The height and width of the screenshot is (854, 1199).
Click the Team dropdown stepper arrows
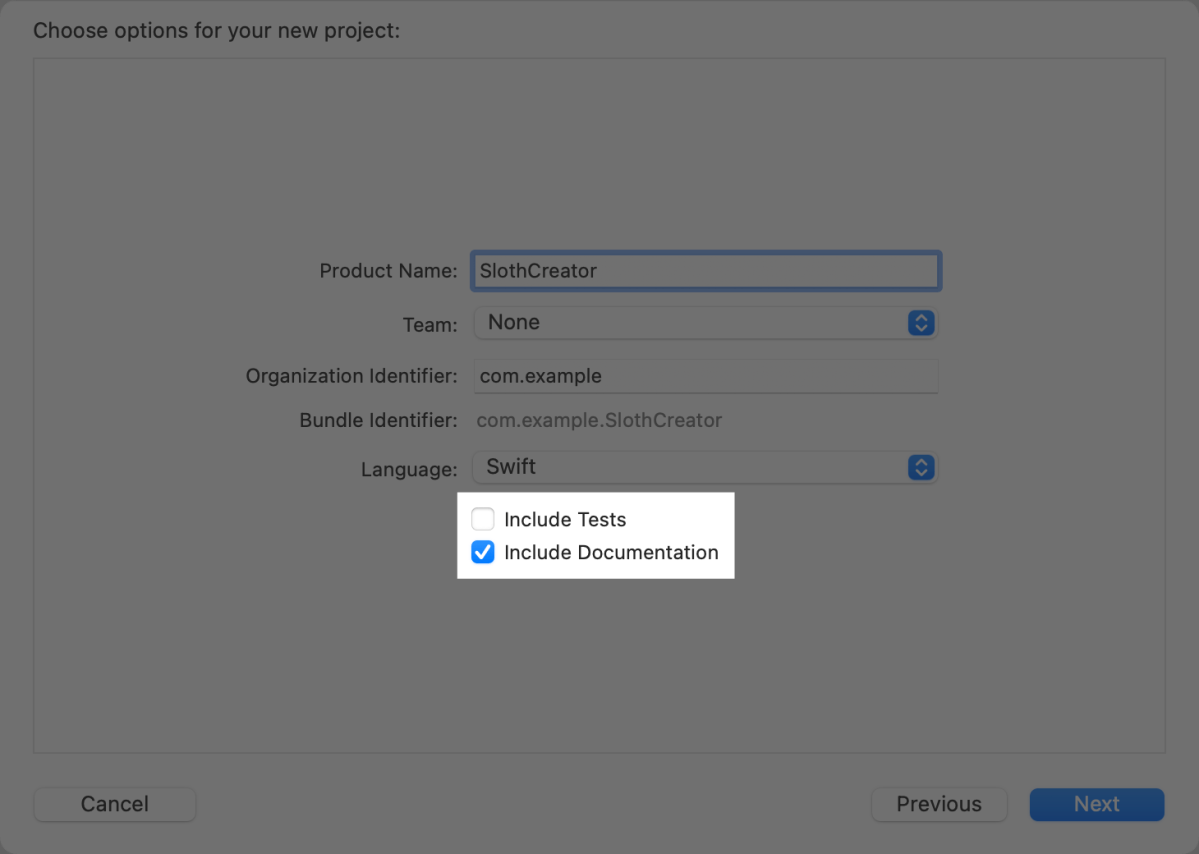[920, 323]
